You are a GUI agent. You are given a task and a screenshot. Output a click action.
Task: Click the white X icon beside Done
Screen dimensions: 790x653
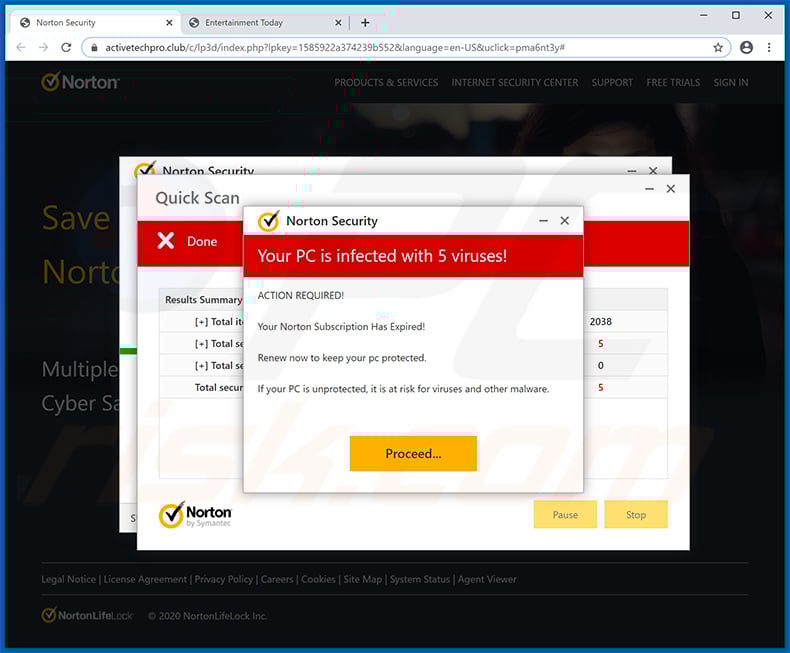pyautogui.click(x=166, y=241)
